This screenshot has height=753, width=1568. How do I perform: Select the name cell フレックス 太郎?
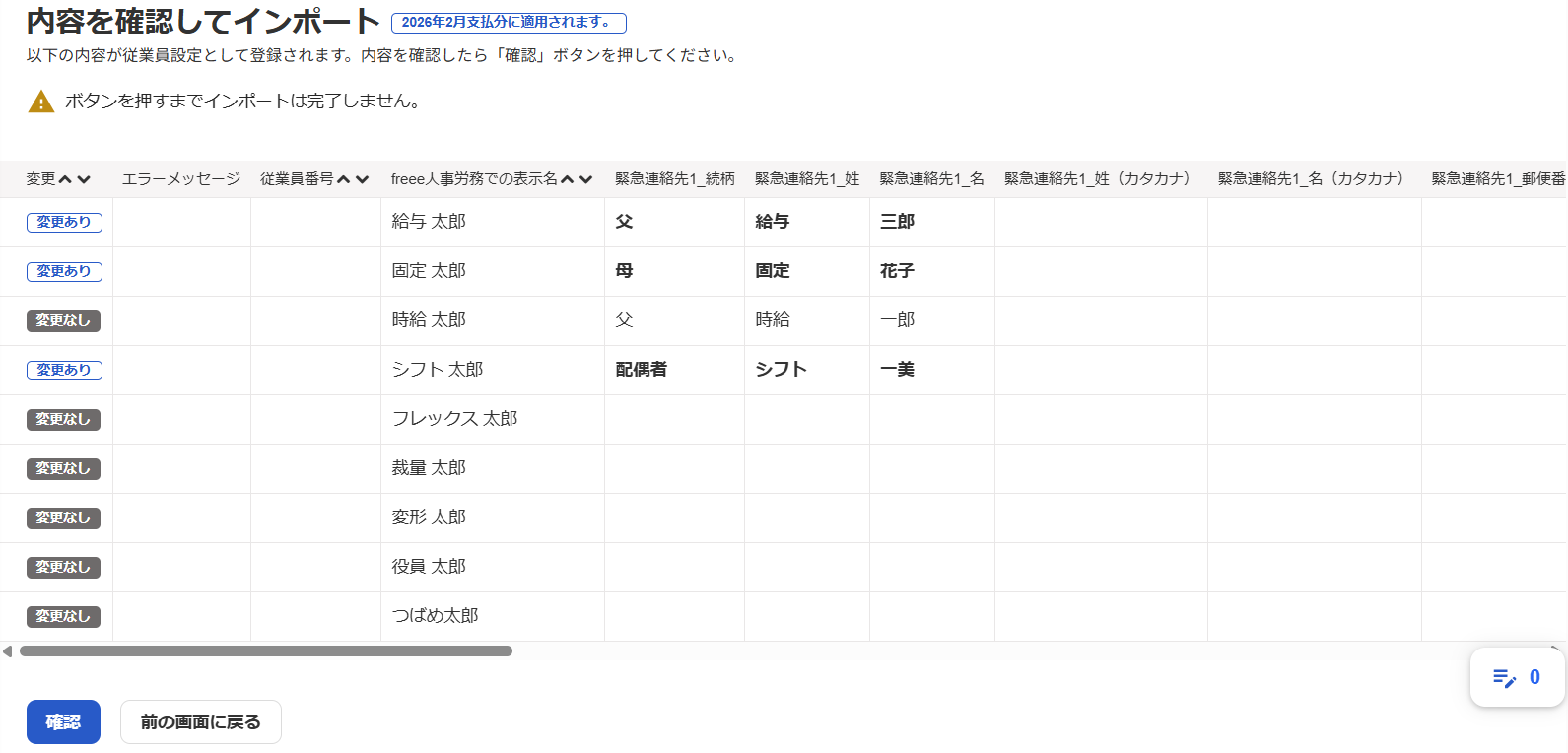click(x=493, y=420)
